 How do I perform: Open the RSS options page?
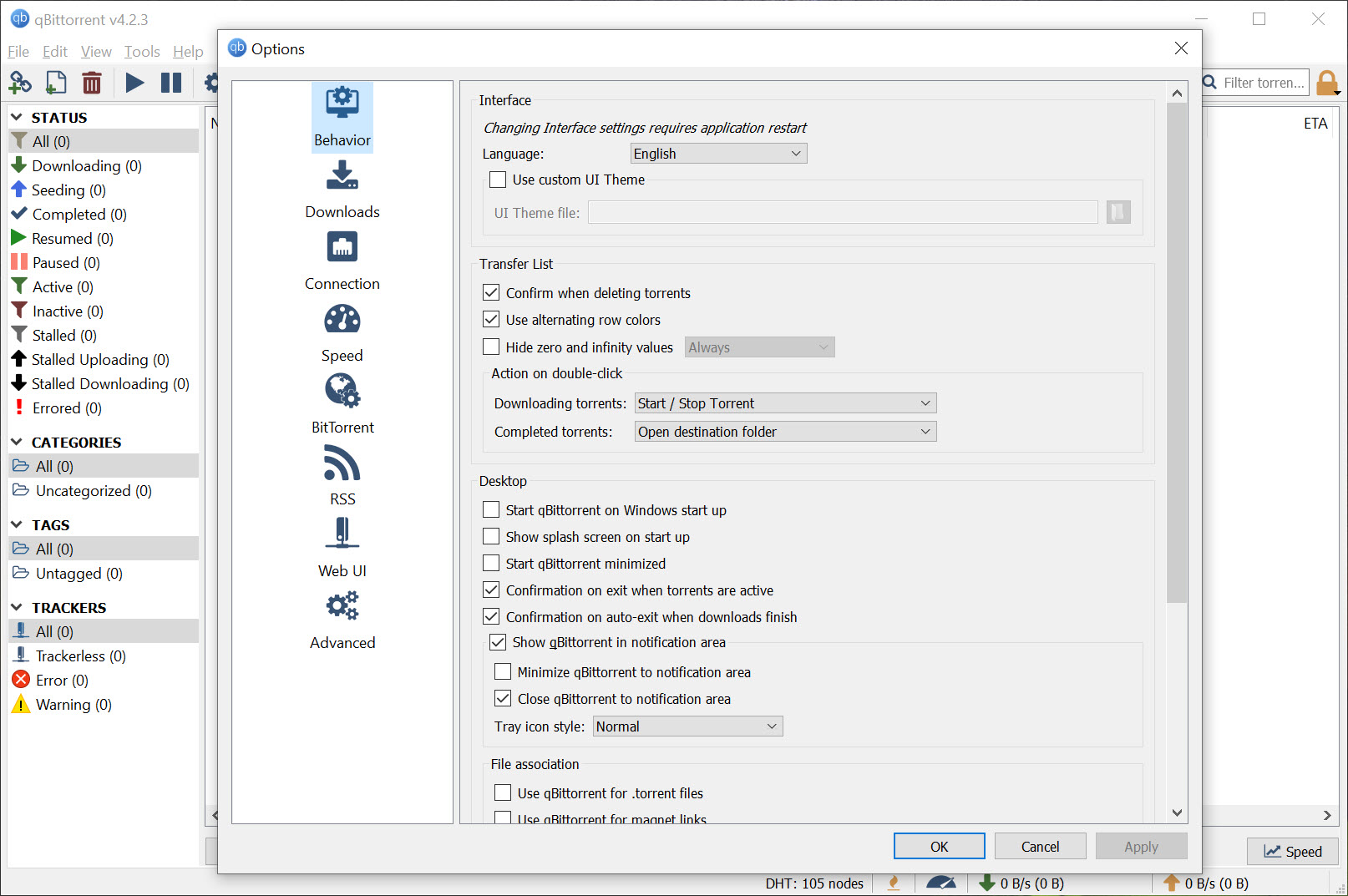coord(342,476)
